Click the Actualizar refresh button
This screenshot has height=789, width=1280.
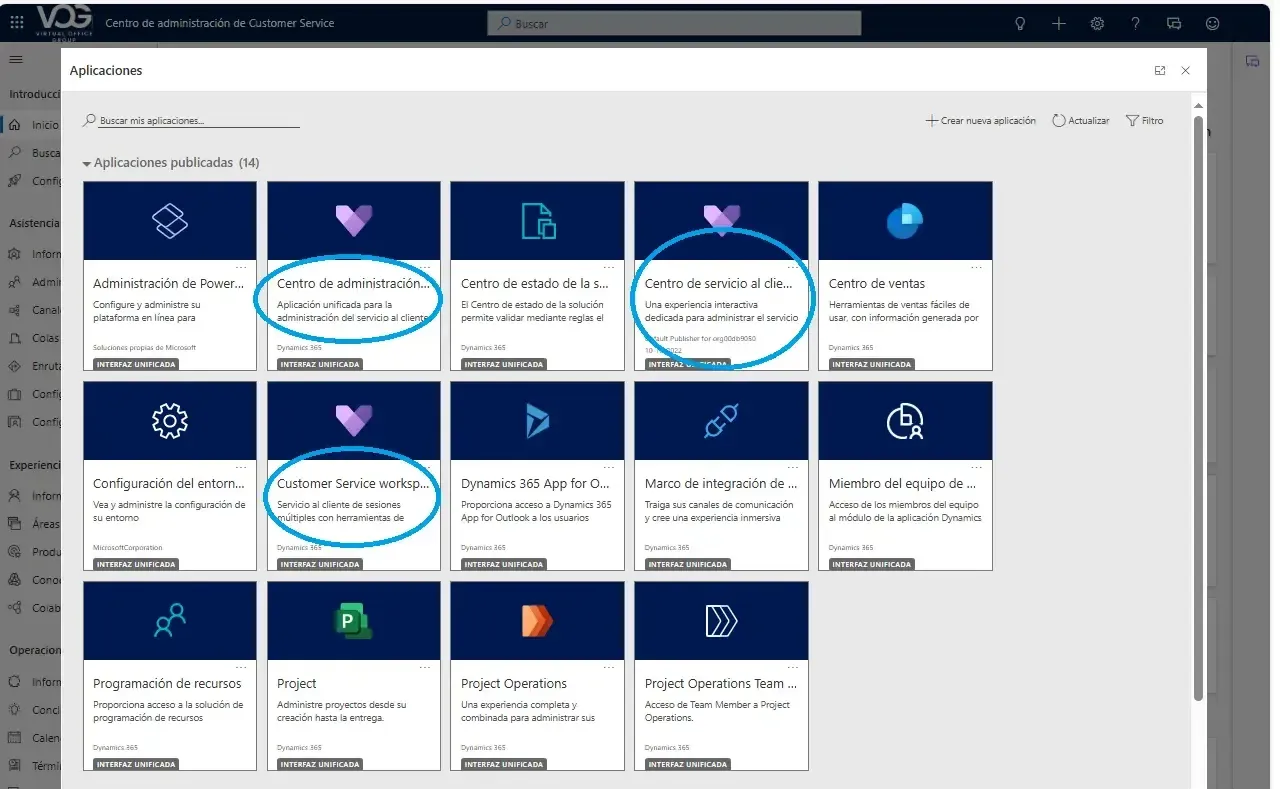(1080, 121)
